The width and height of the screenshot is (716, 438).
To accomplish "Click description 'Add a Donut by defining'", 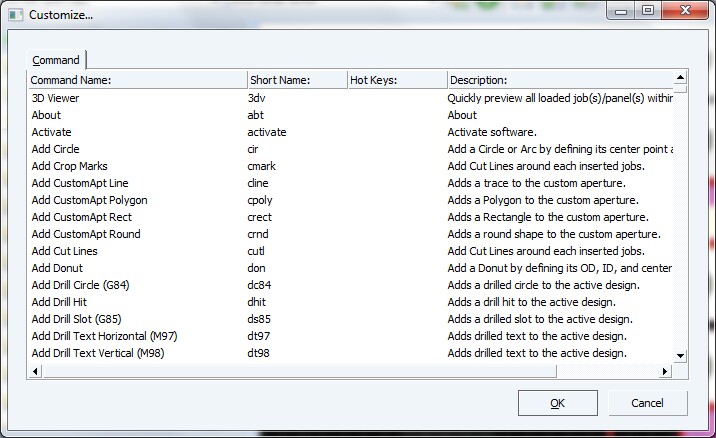I will point(559,268).
